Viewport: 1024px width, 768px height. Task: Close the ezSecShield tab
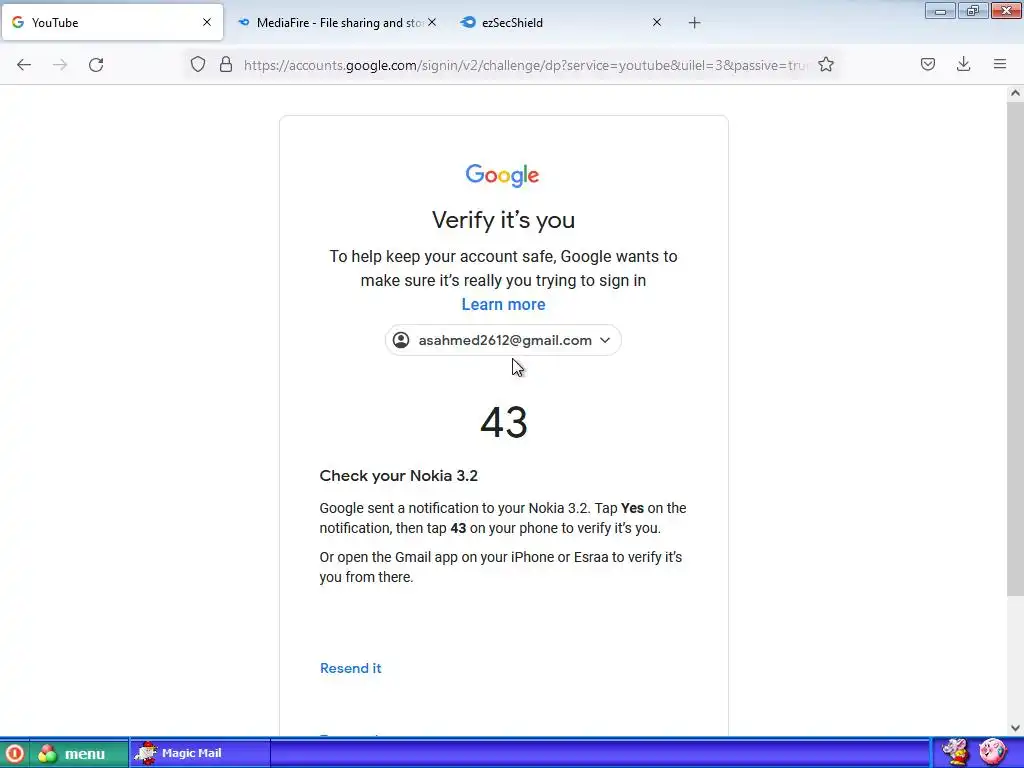(657, 22)
